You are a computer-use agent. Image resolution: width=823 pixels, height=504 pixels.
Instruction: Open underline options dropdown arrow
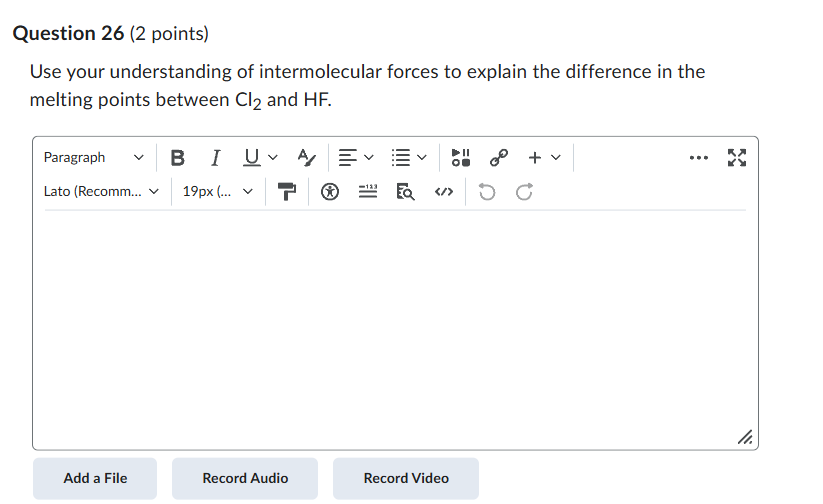click(272, 158)
